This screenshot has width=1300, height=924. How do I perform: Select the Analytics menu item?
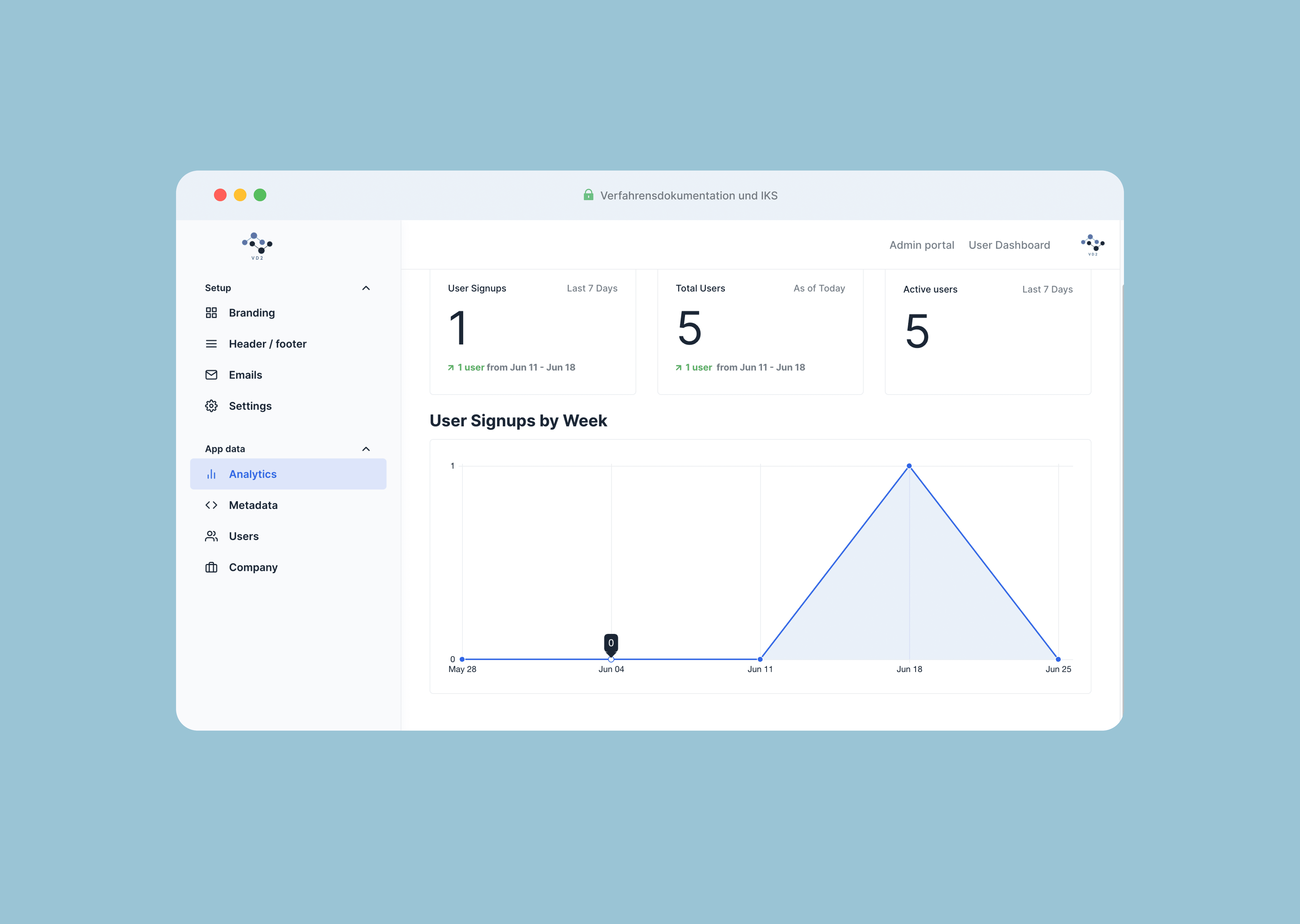point(288,474)
